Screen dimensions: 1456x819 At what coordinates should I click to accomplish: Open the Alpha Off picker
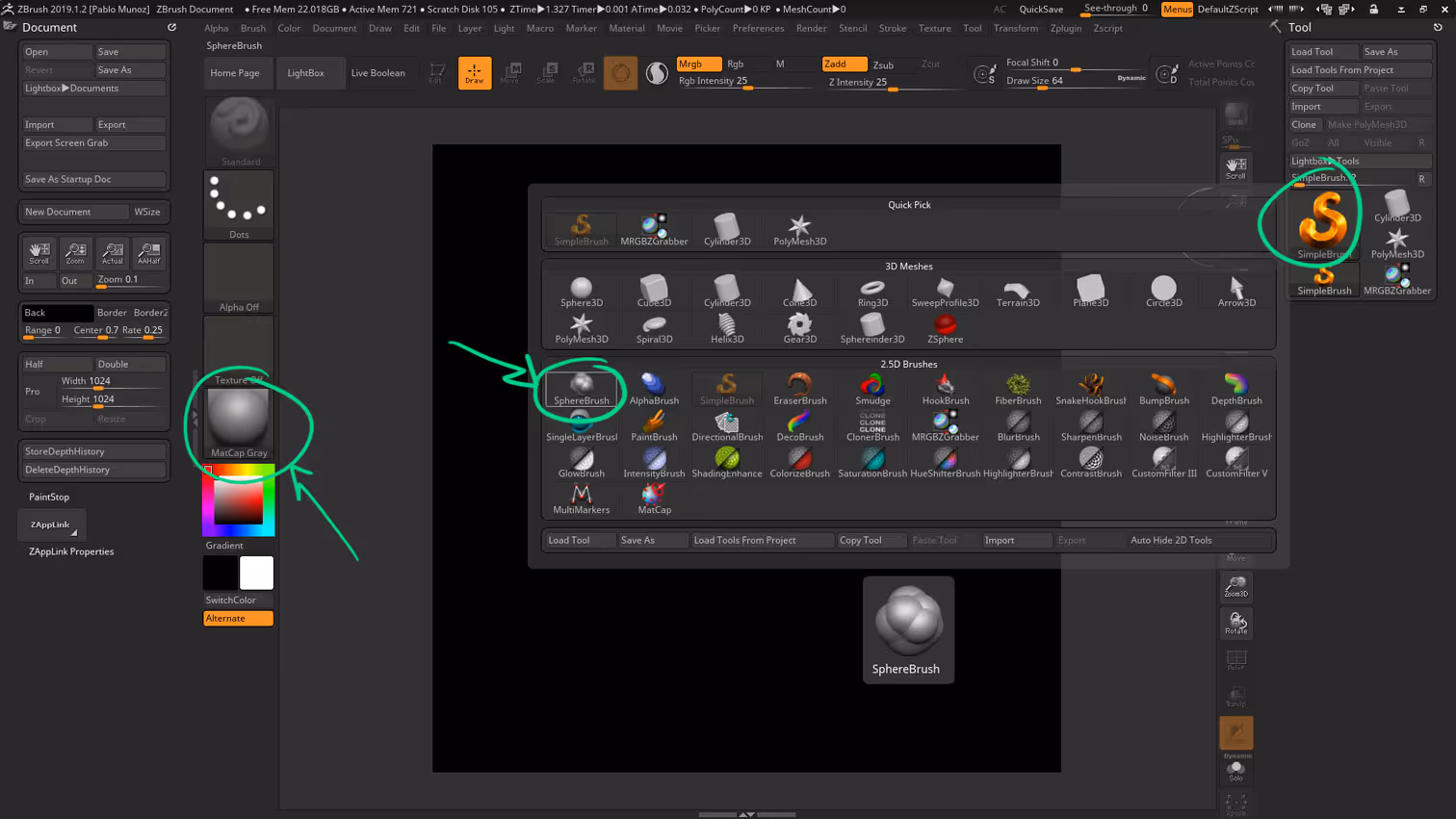(x=239, y=278)
